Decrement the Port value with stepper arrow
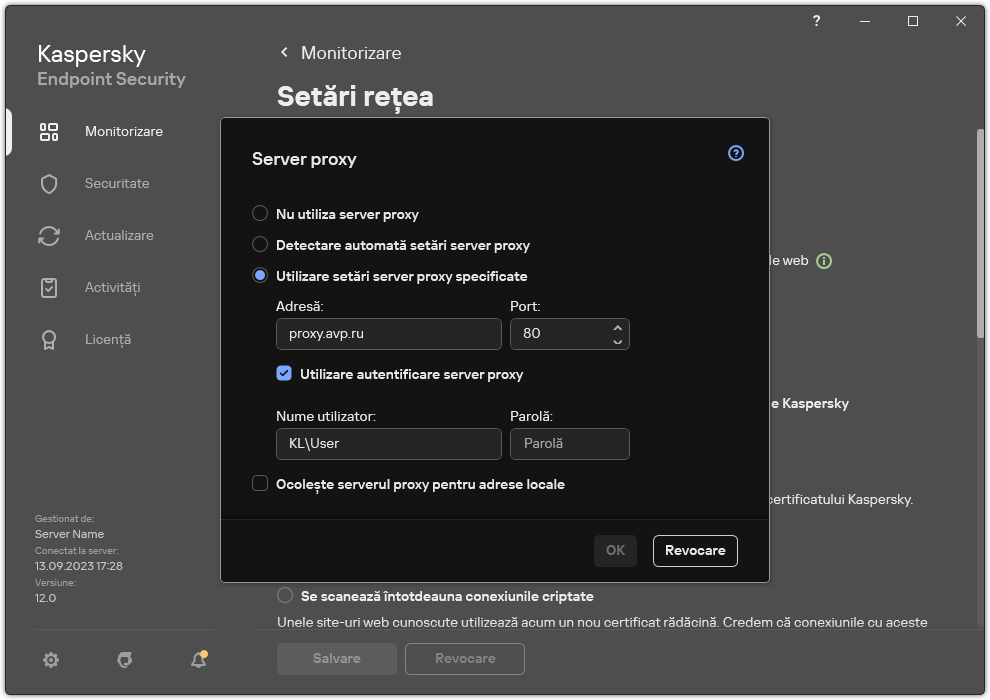The image size is (990, 700). (x=618, y=340)
